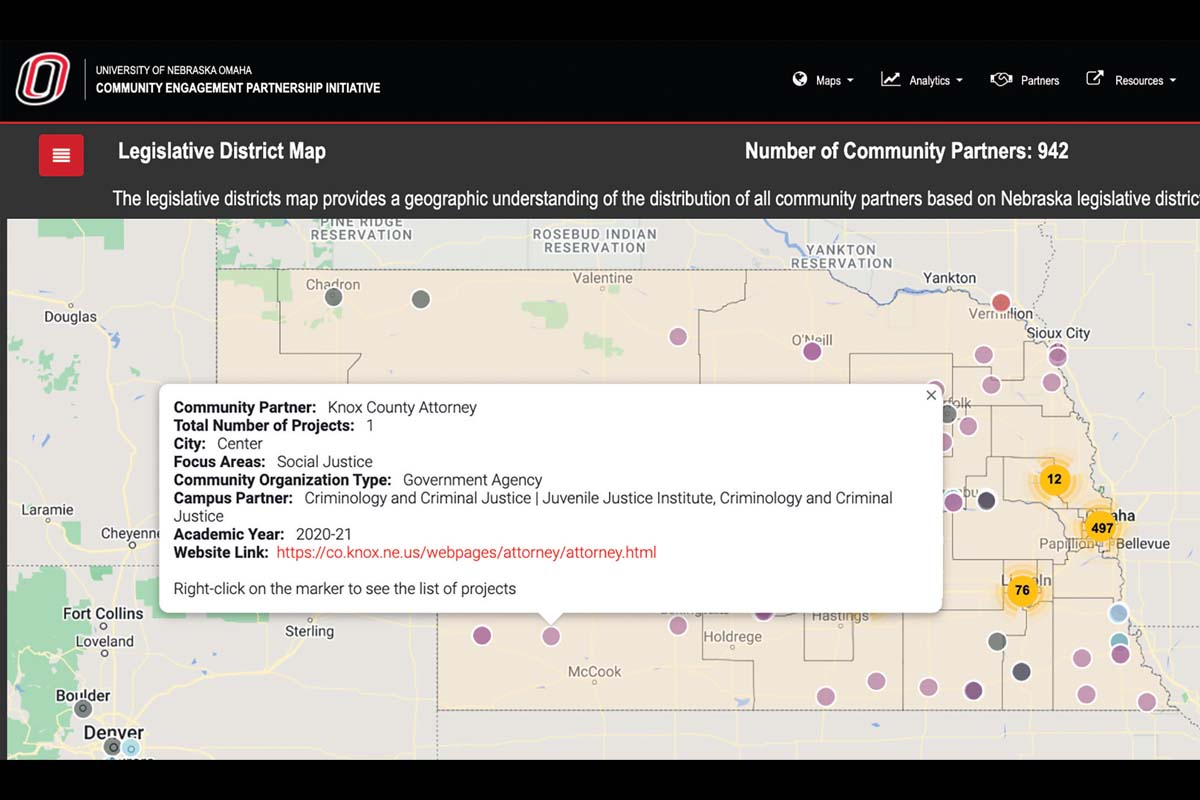Click Community Engagement Partnership Initiative title
Image resolution: width=1200 pixels, height=800 pixels.
click(x=238, y=88)
